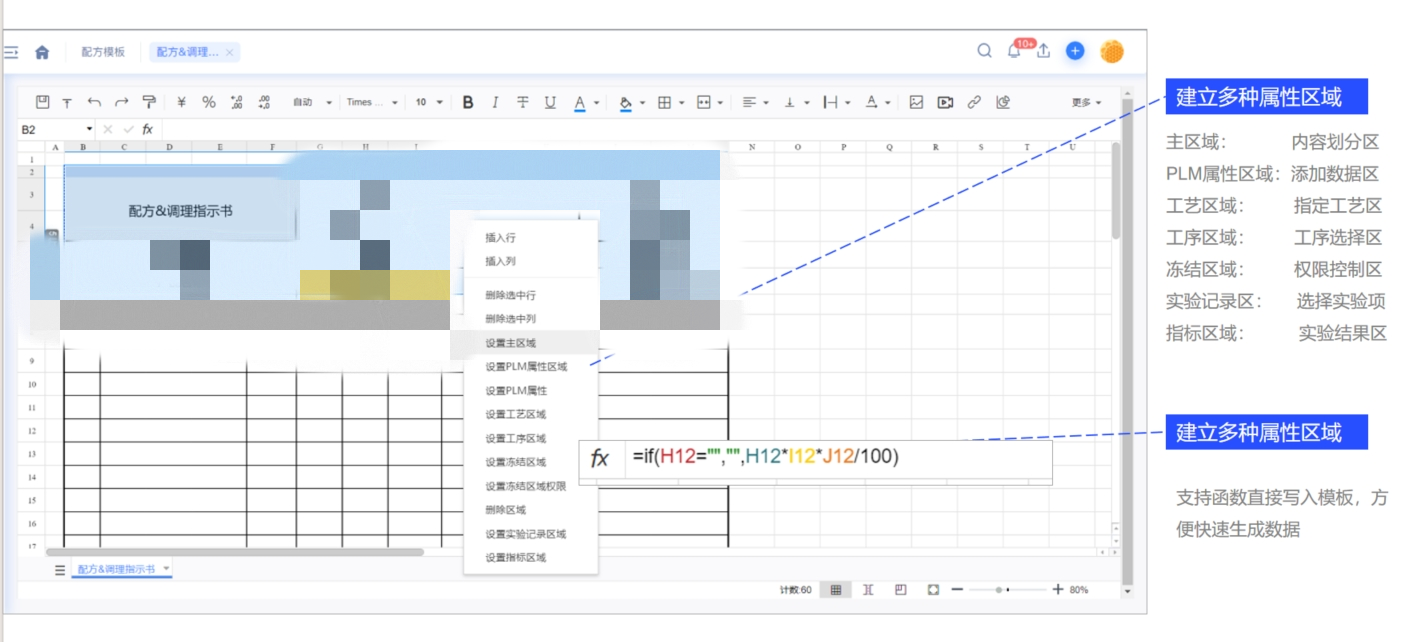This screenshot has height=642, width=1416.
Task: Choose 设置指标区域 menu item
Action: [x=515, y=557]
